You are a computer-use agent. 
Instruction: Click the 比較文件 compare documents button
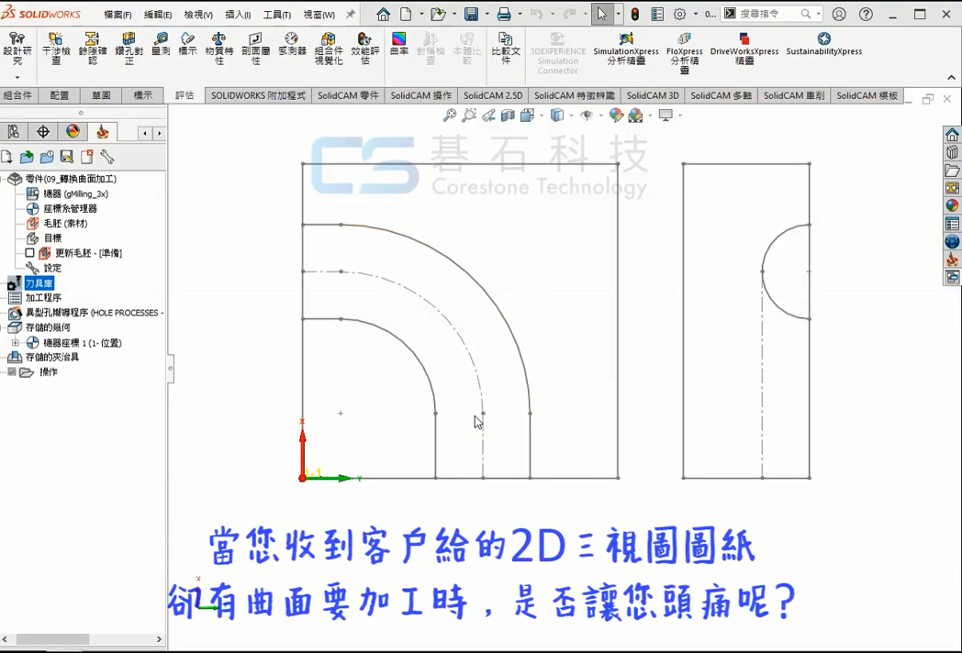coord(506,49)
